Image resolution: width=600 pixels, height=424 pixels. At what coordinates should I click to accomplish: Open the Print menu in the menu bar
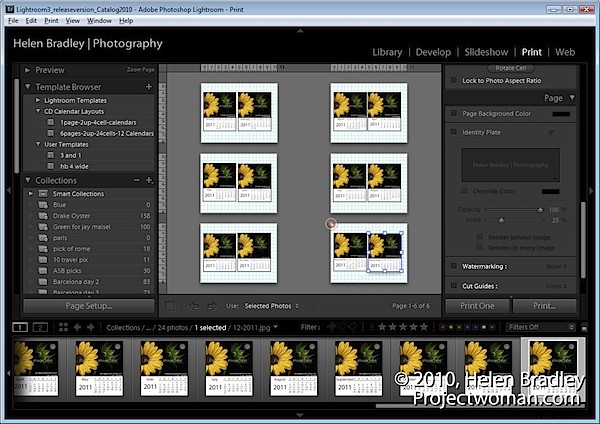pos(51,21)
